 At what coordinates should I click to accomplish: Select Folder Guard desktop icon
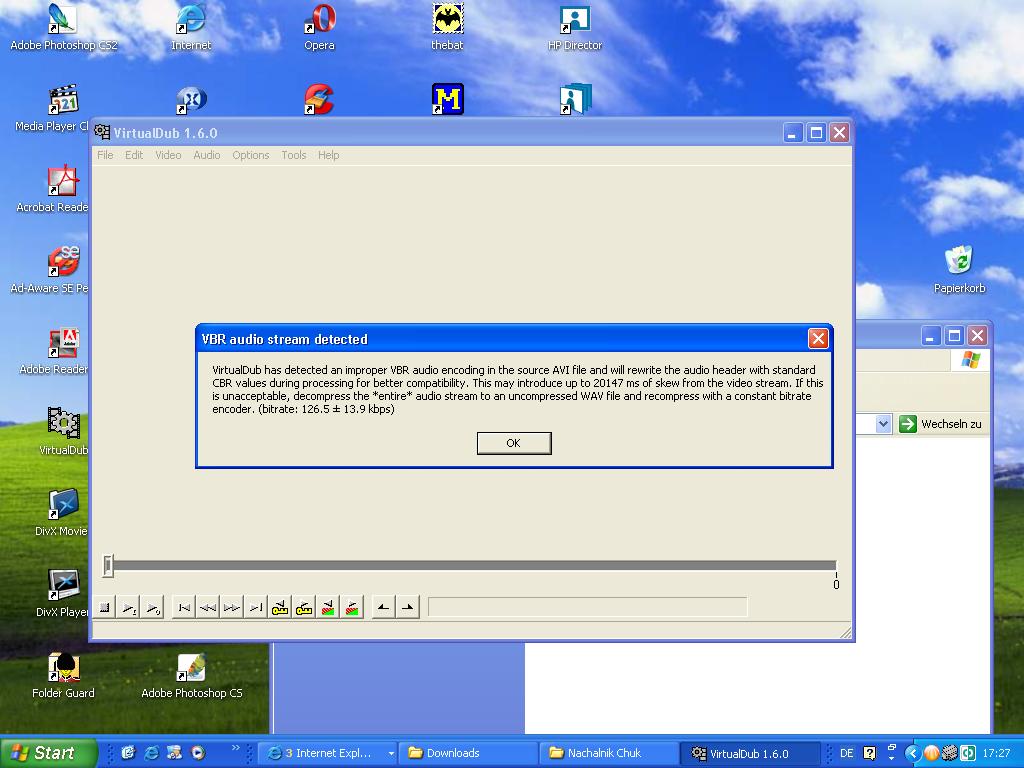point(63,675)
